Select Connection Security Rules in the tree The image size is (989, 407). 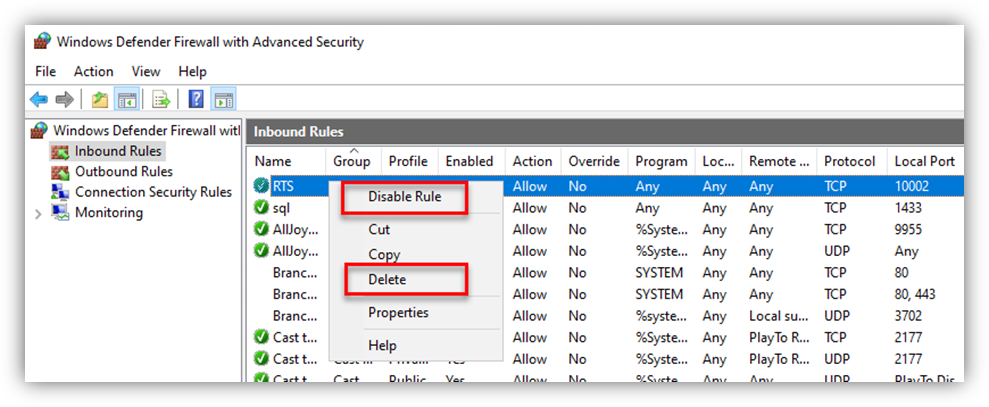[x=153, y=192]
